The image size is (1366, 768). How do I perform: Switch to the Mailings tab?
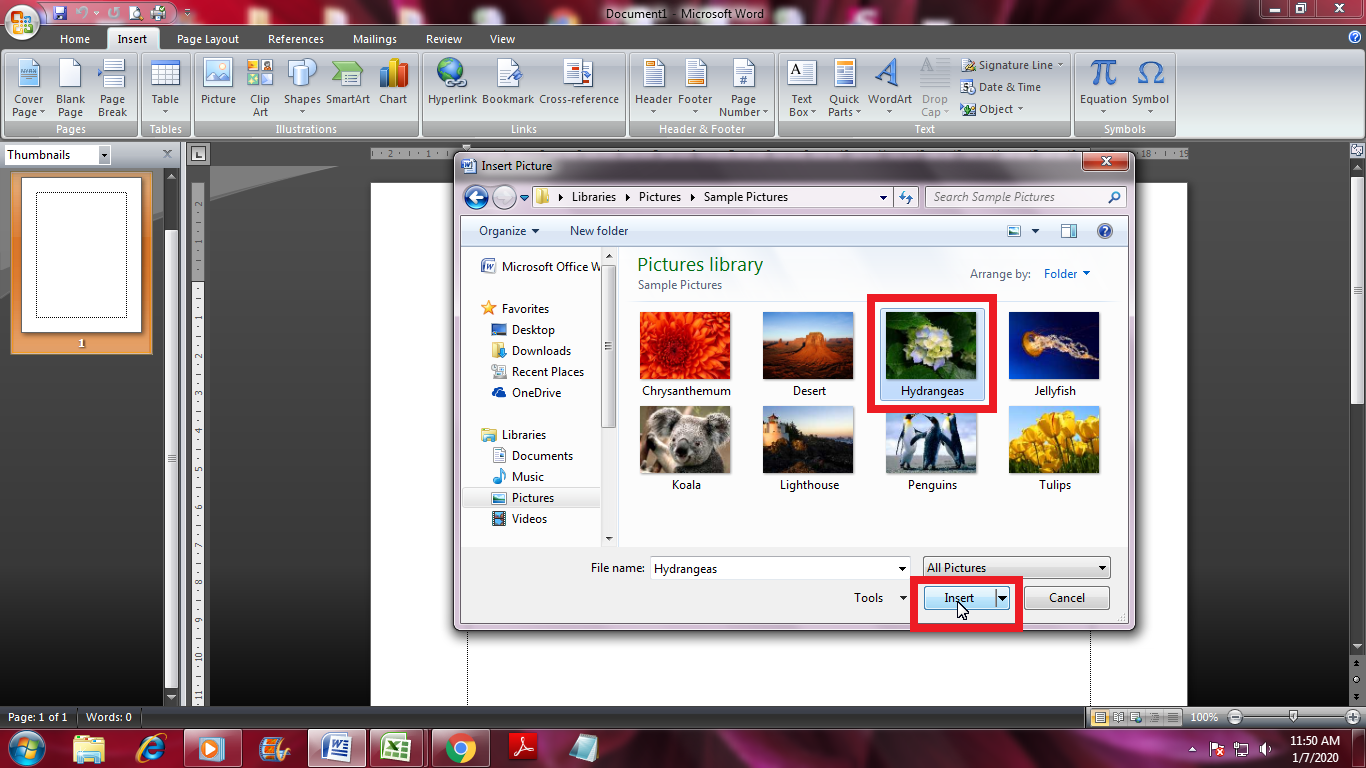click(375, 39)
